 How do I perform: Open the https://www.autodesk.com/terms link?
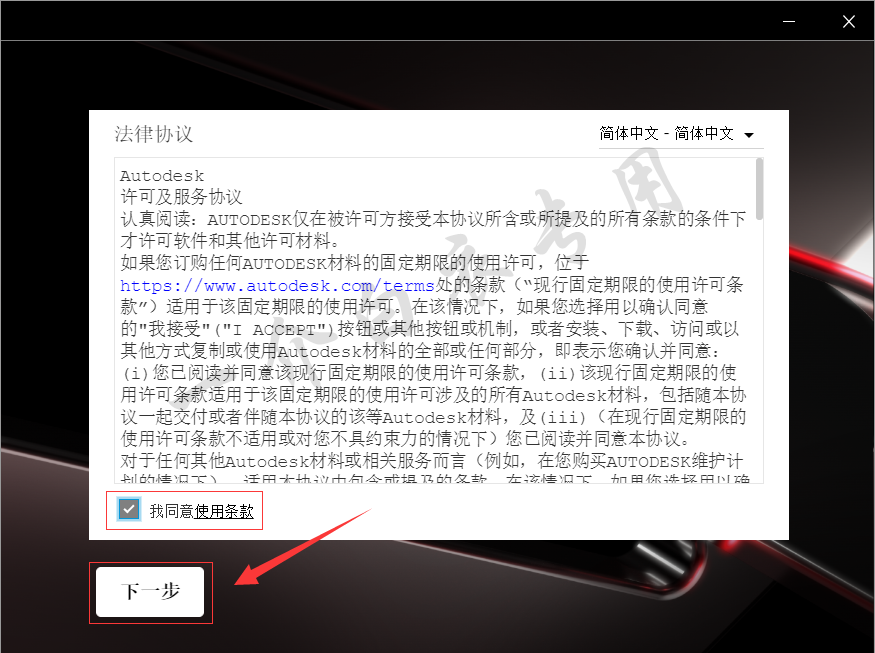click(277, 286)
